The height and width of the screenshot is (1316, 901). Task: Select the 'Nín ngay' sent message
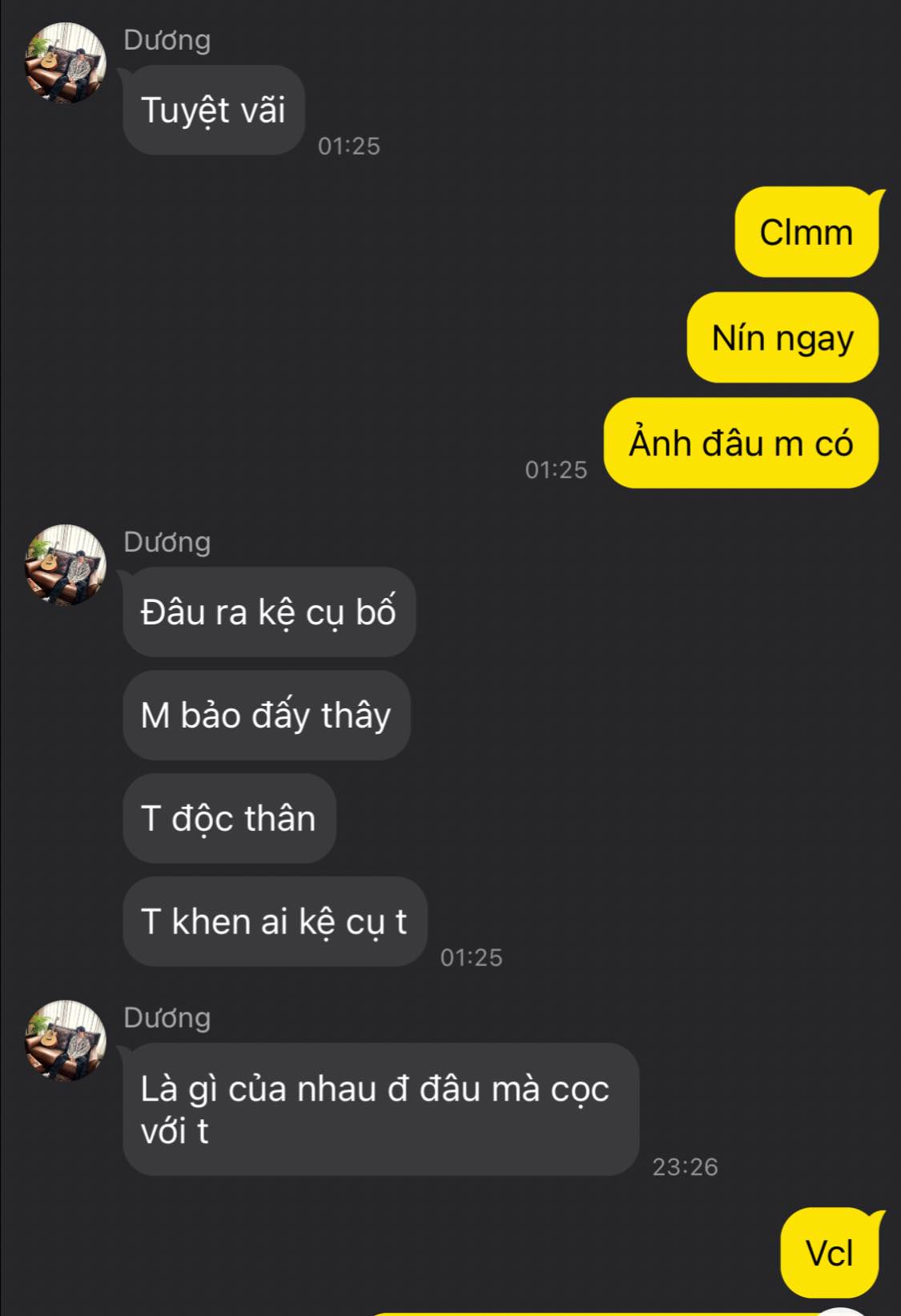(x=782, y=337)
